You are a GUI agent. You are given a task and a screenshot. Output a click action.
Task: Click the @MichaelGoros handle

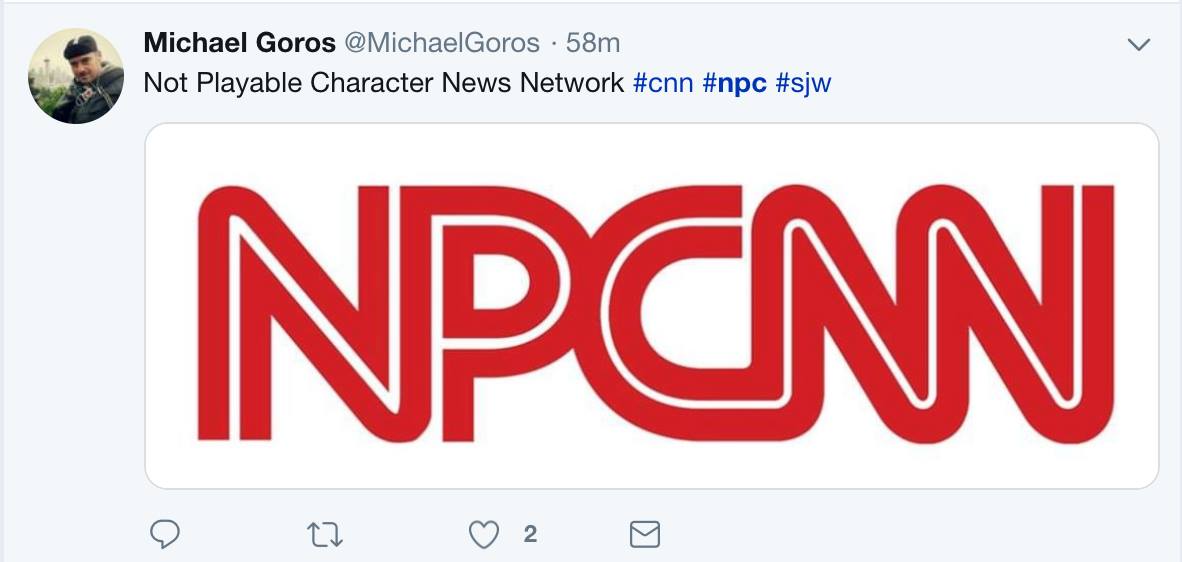pos(442,43)
